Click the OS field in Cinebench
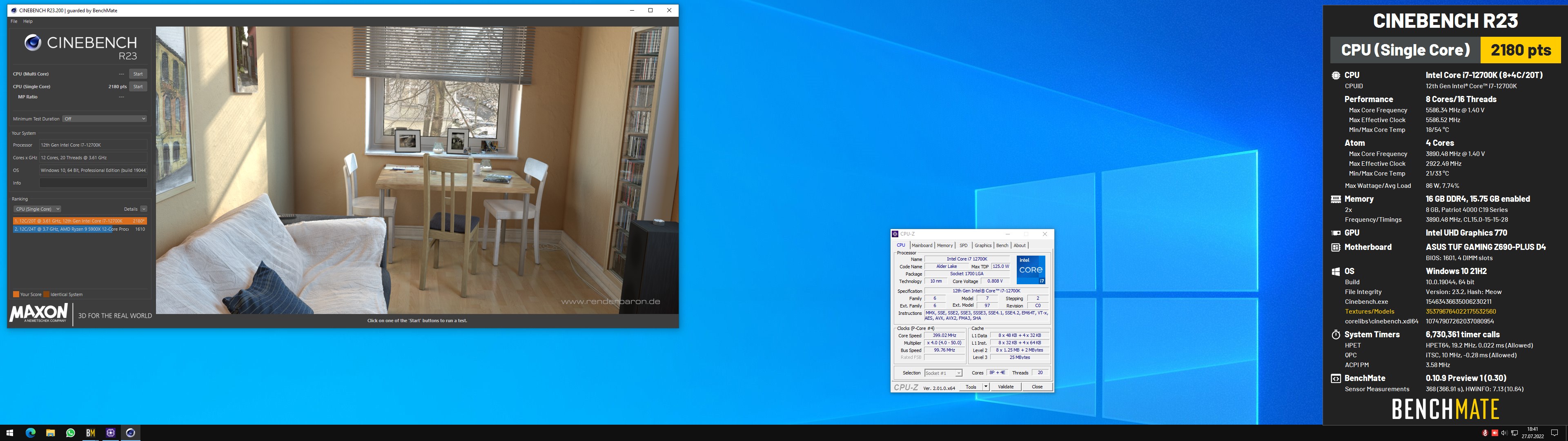 click(93, 171)
